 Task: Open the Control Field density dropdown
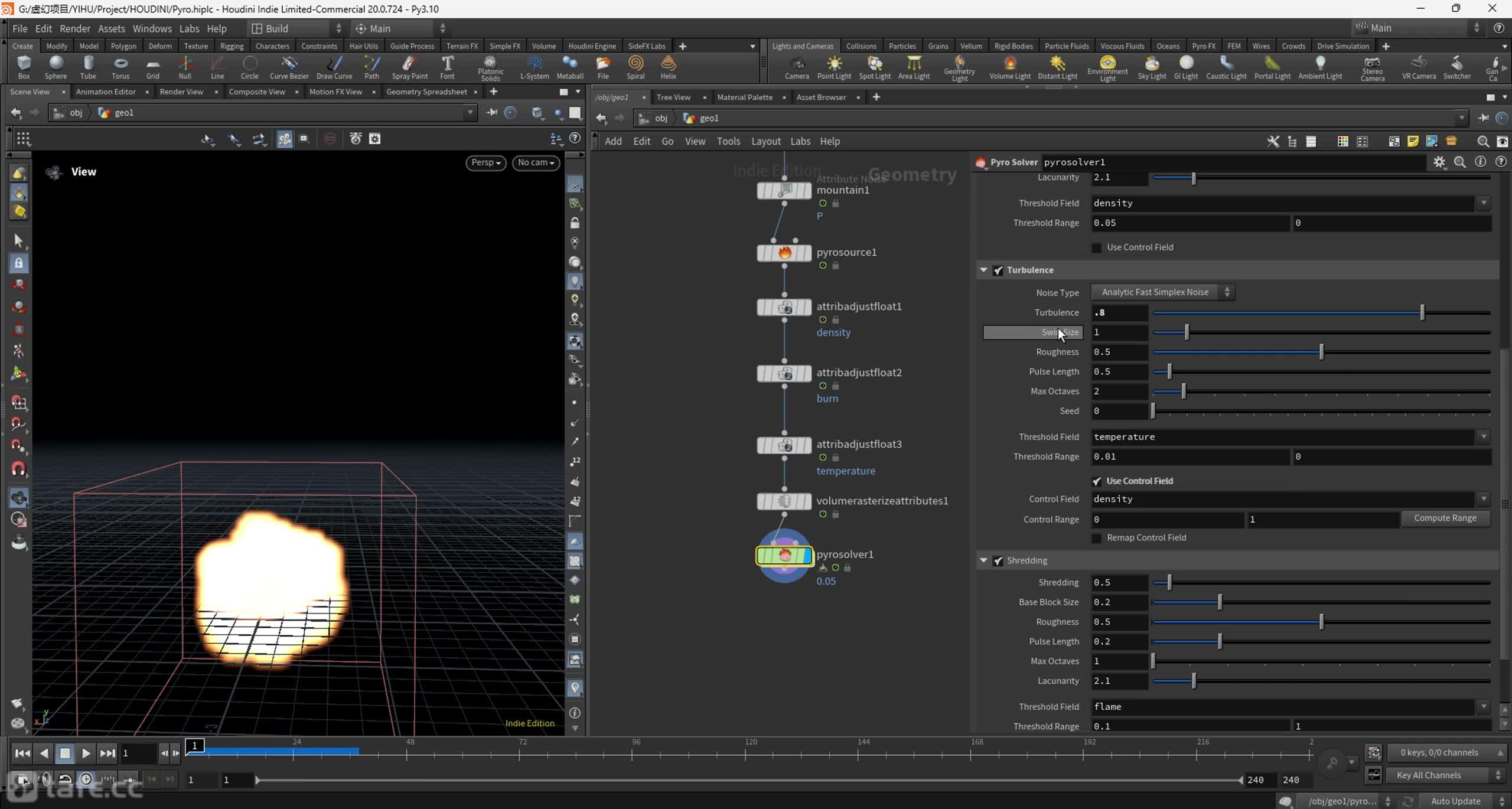1484,499
